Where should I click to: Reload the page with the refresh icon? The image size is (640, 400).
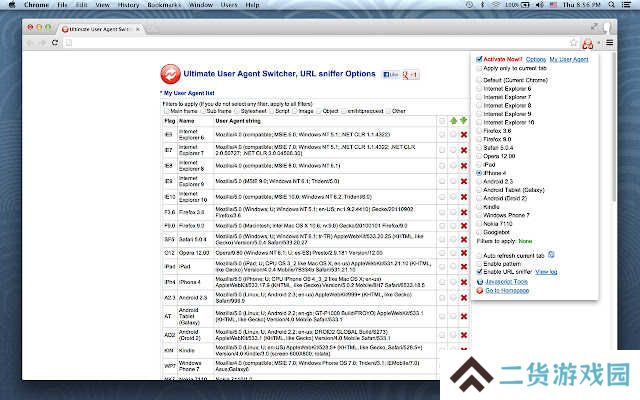click(x=55, y=42)
